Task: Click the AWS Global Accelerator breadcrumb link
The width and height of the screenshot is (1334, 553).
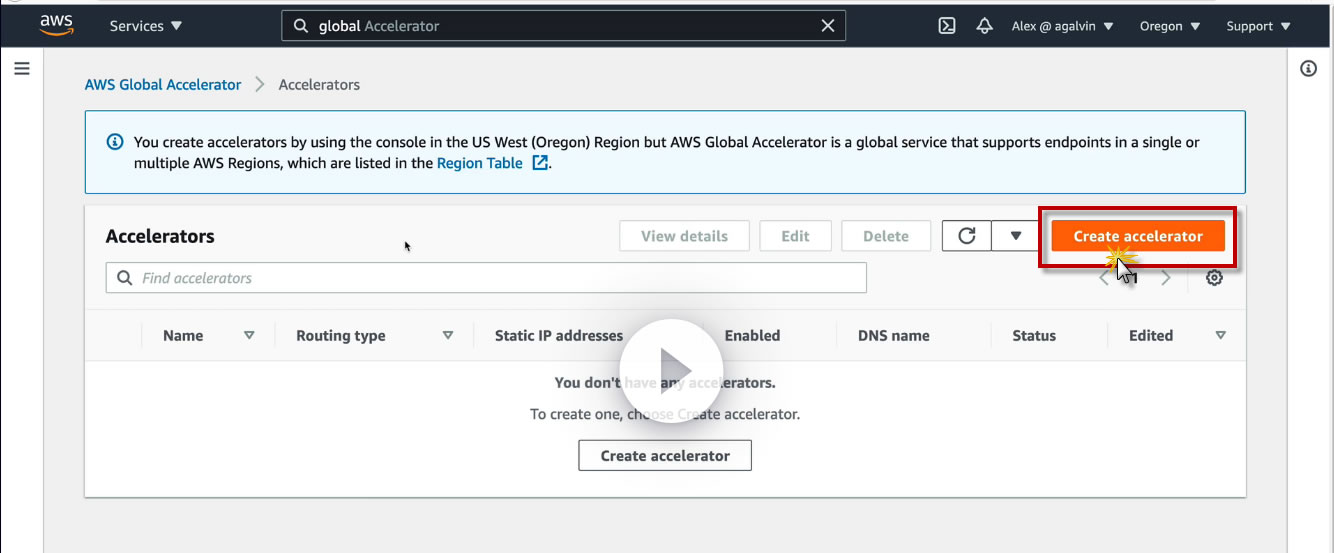Action: click(x=163, y=85)
